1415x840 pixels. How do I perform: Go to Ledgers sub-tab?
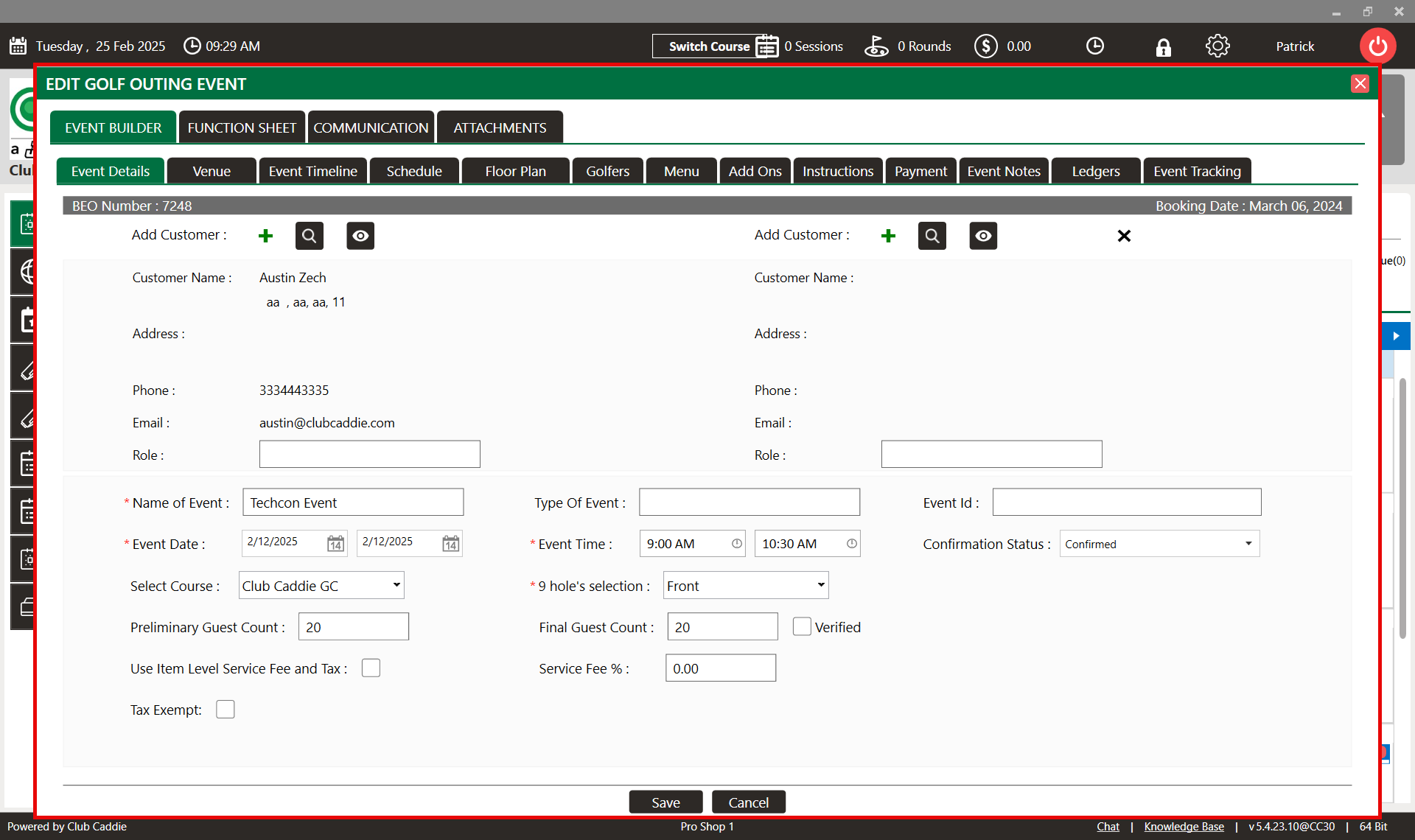(x=1096, y=171)
